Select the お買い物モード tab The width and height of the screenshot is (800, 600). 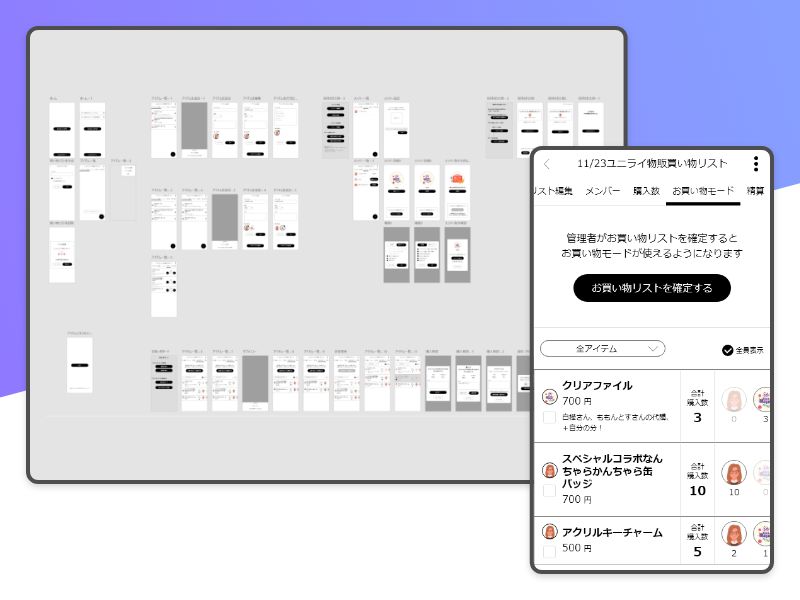coord(703,191)
